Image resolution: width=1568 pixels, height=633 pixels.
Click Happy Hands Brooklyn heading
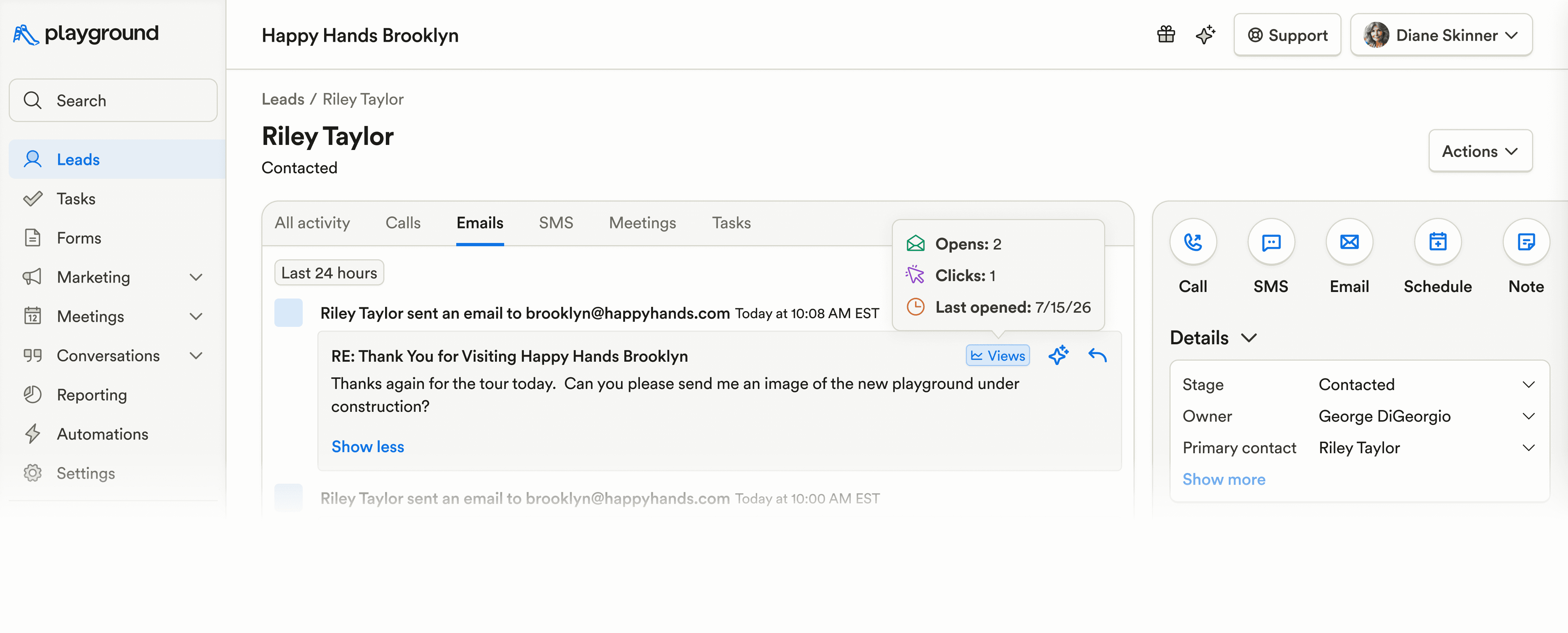point(360,35)
